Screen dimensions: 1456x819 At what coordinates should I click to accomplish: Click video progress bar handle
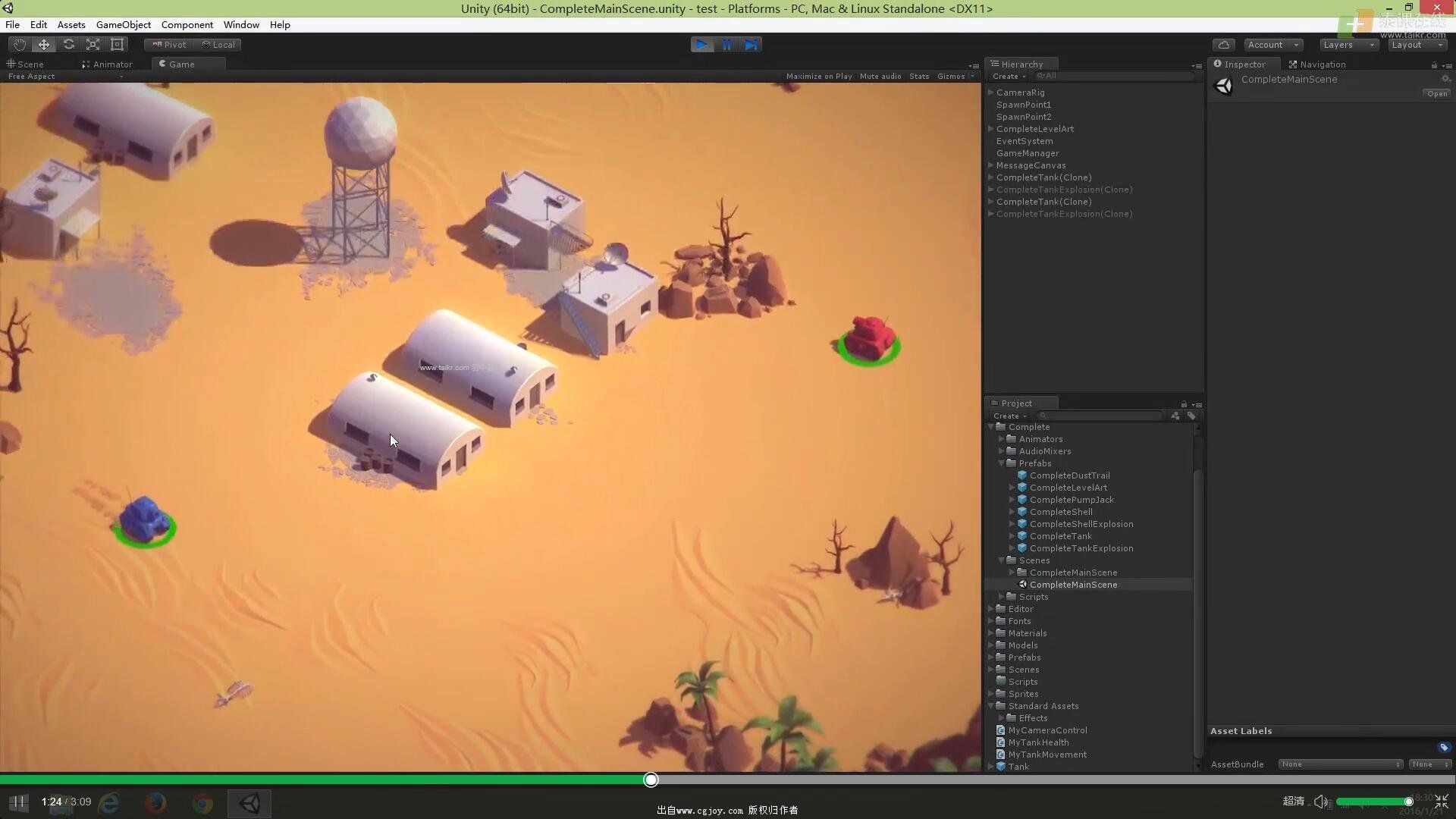651,780
